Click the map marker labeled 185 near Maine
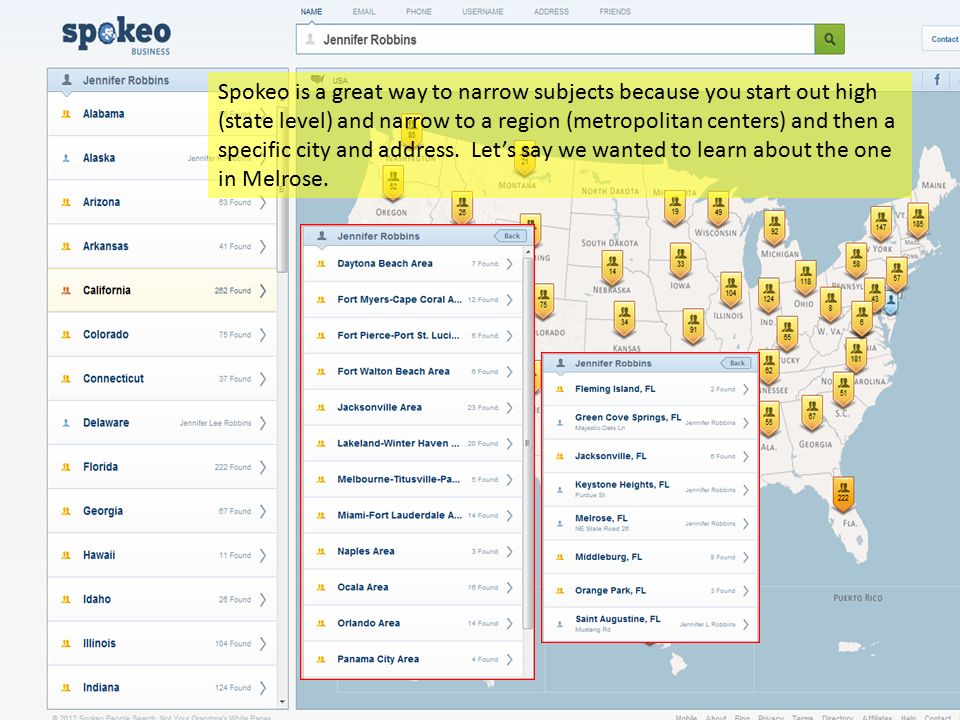The image size is (960, 720). pos(917,219)
